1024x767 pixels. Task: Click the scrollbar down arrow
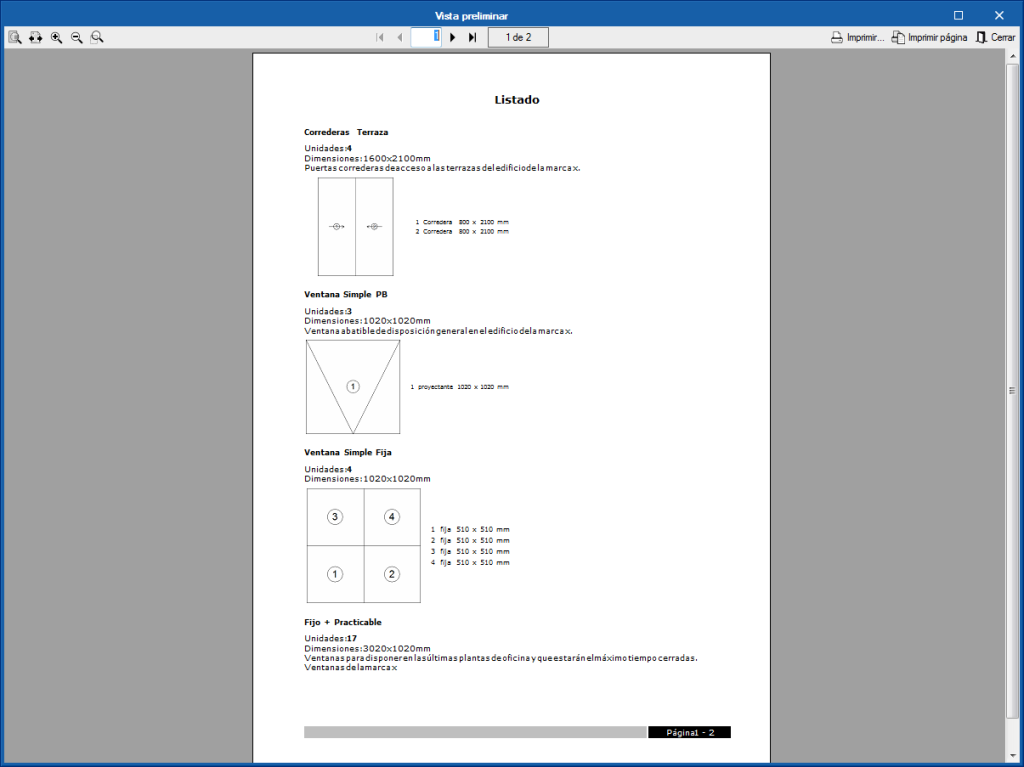tap(1012, 756)
